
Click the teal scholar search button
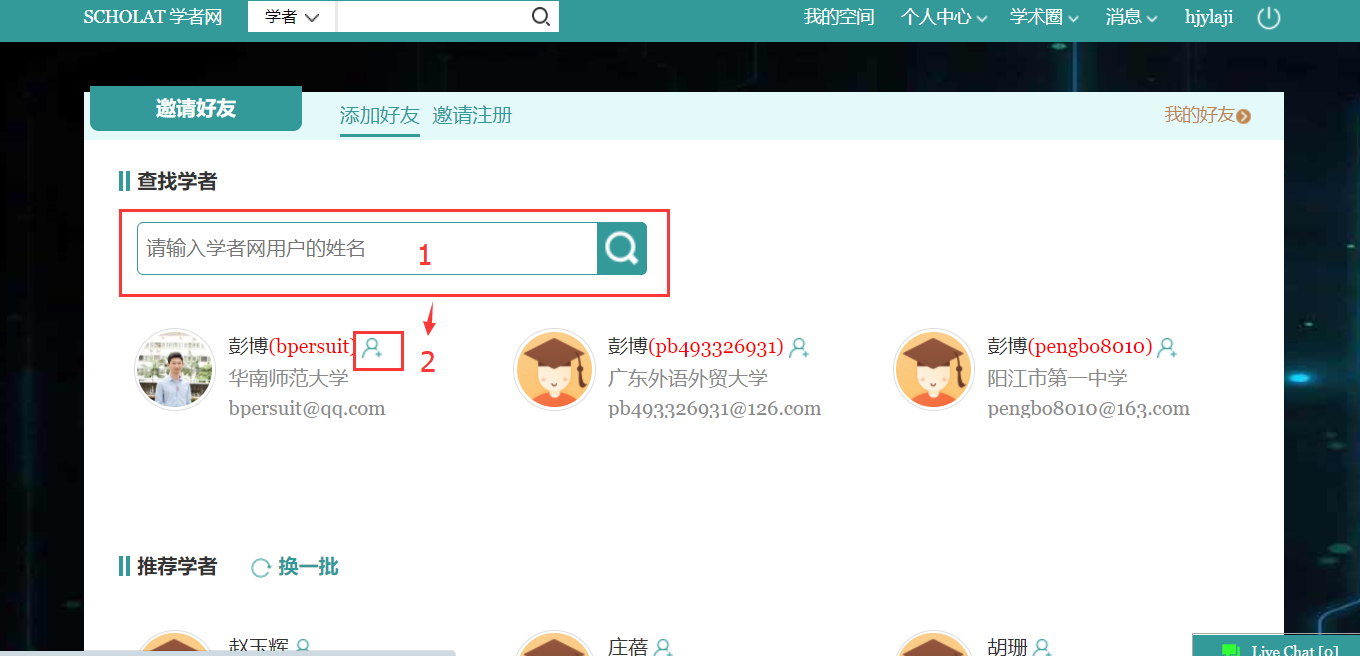(x=622, y=248)
